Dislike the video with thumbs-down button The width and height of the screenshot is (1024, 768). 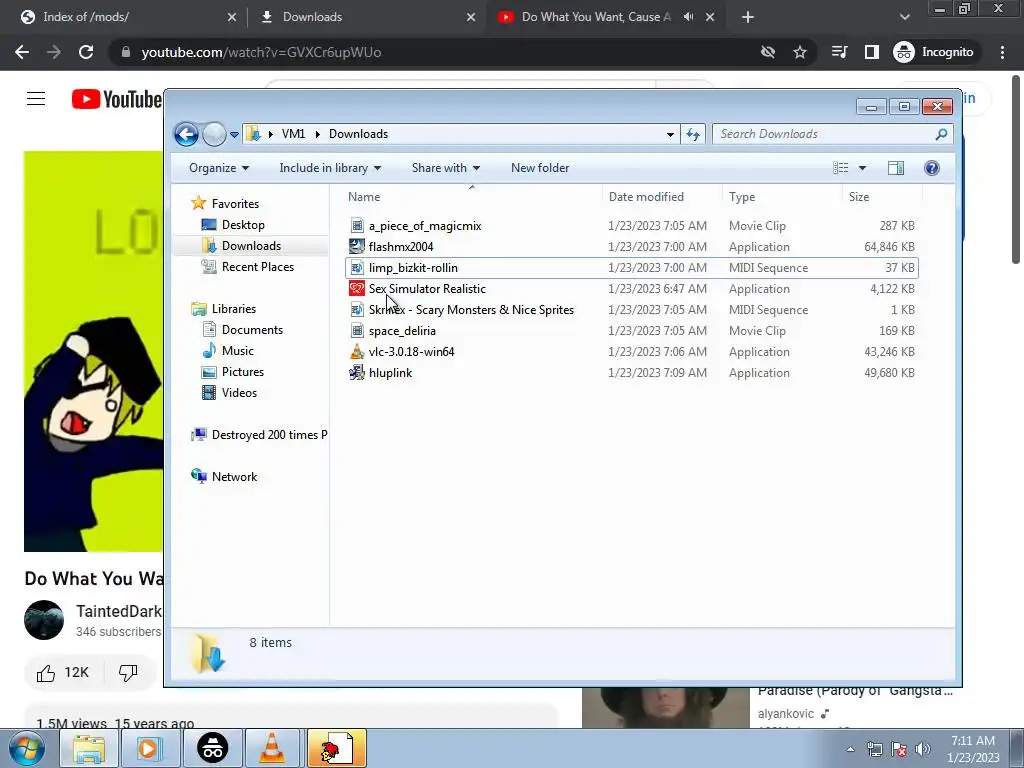click(x=128, y=673)
